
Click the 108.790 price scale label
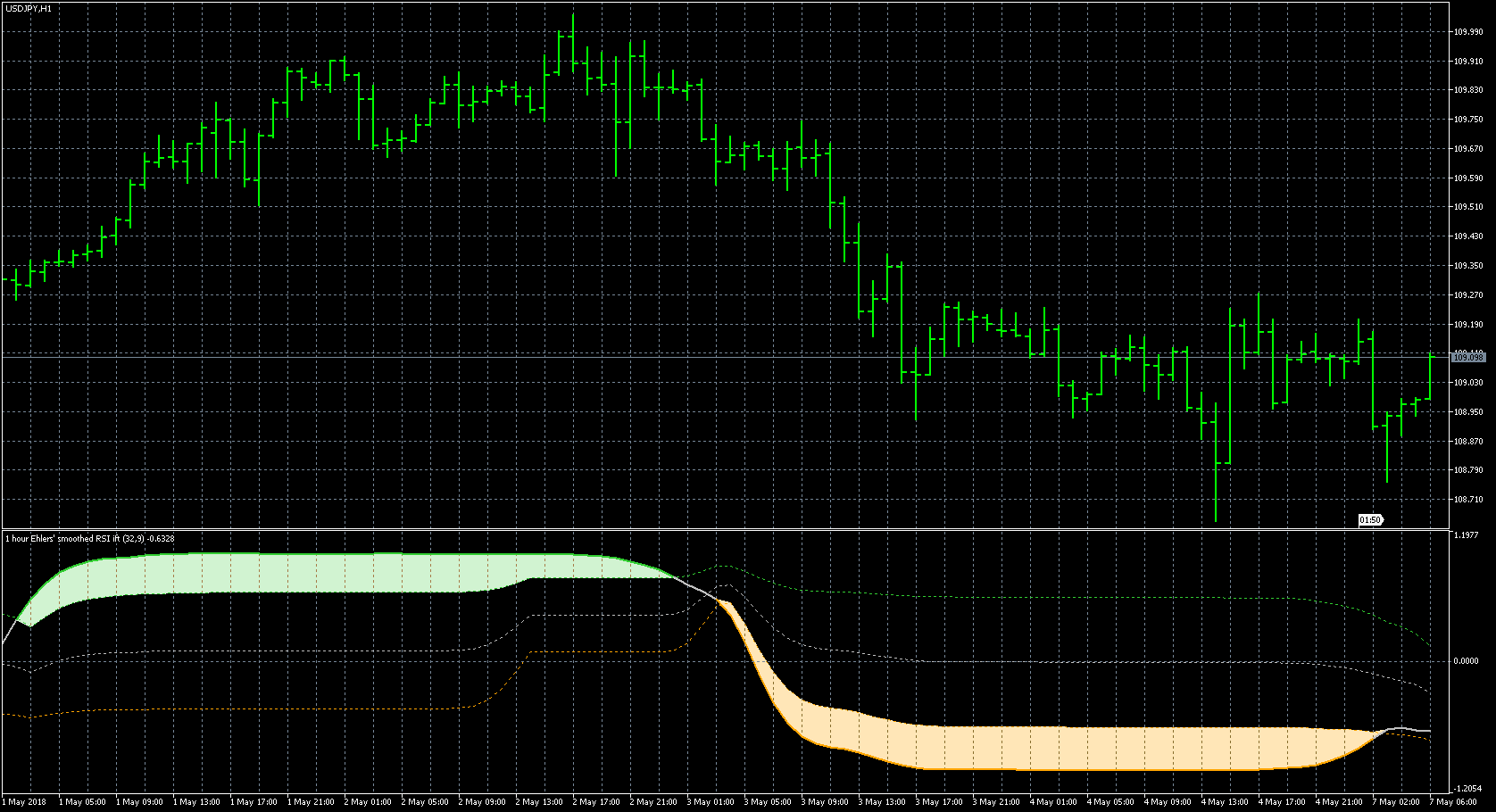point(1468,470)
